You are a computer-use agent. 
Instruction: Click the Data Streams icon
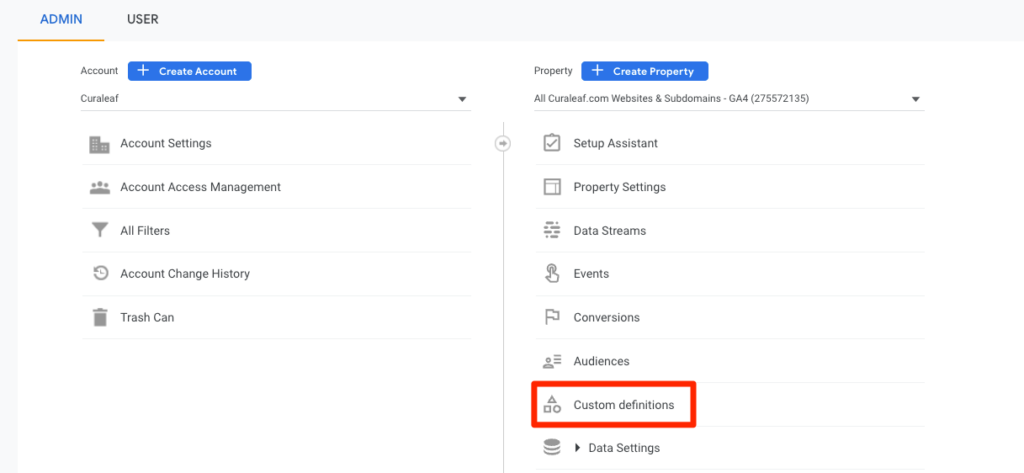click(x=552, y=231)
